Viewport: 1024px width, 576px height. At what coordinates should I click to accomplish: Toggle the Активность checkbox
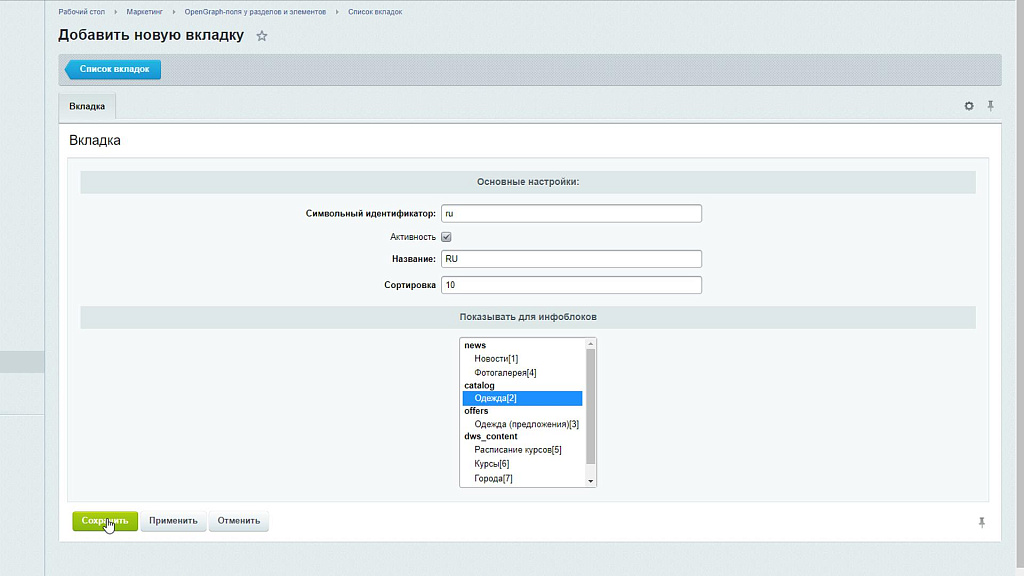(447, 237)
